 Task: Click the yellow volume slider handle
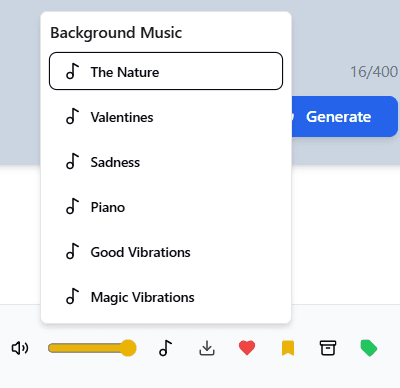coord(128,348)
